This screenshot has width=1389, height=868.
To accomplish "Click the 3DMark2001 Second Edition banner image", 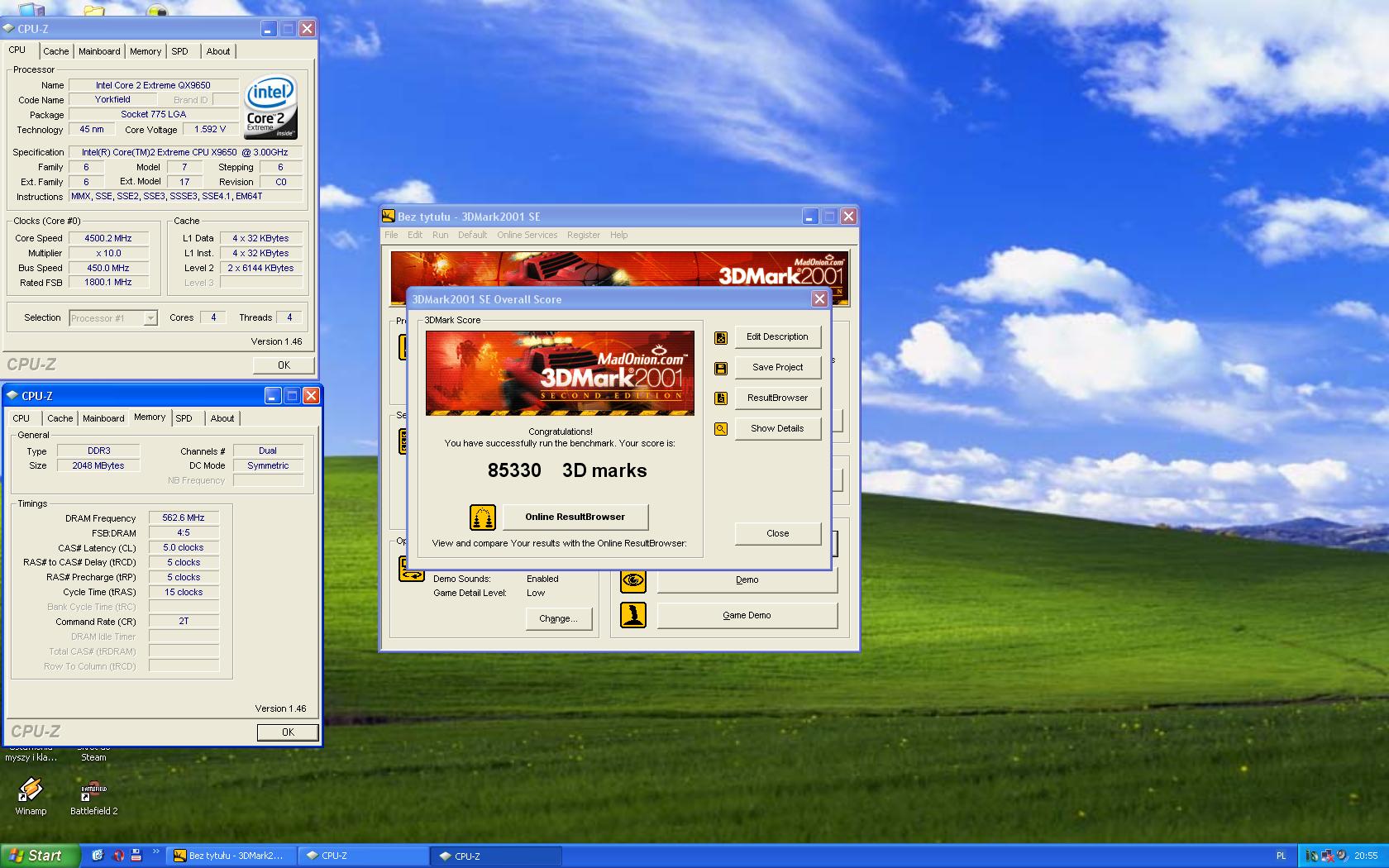I will [x=560, y=373].
